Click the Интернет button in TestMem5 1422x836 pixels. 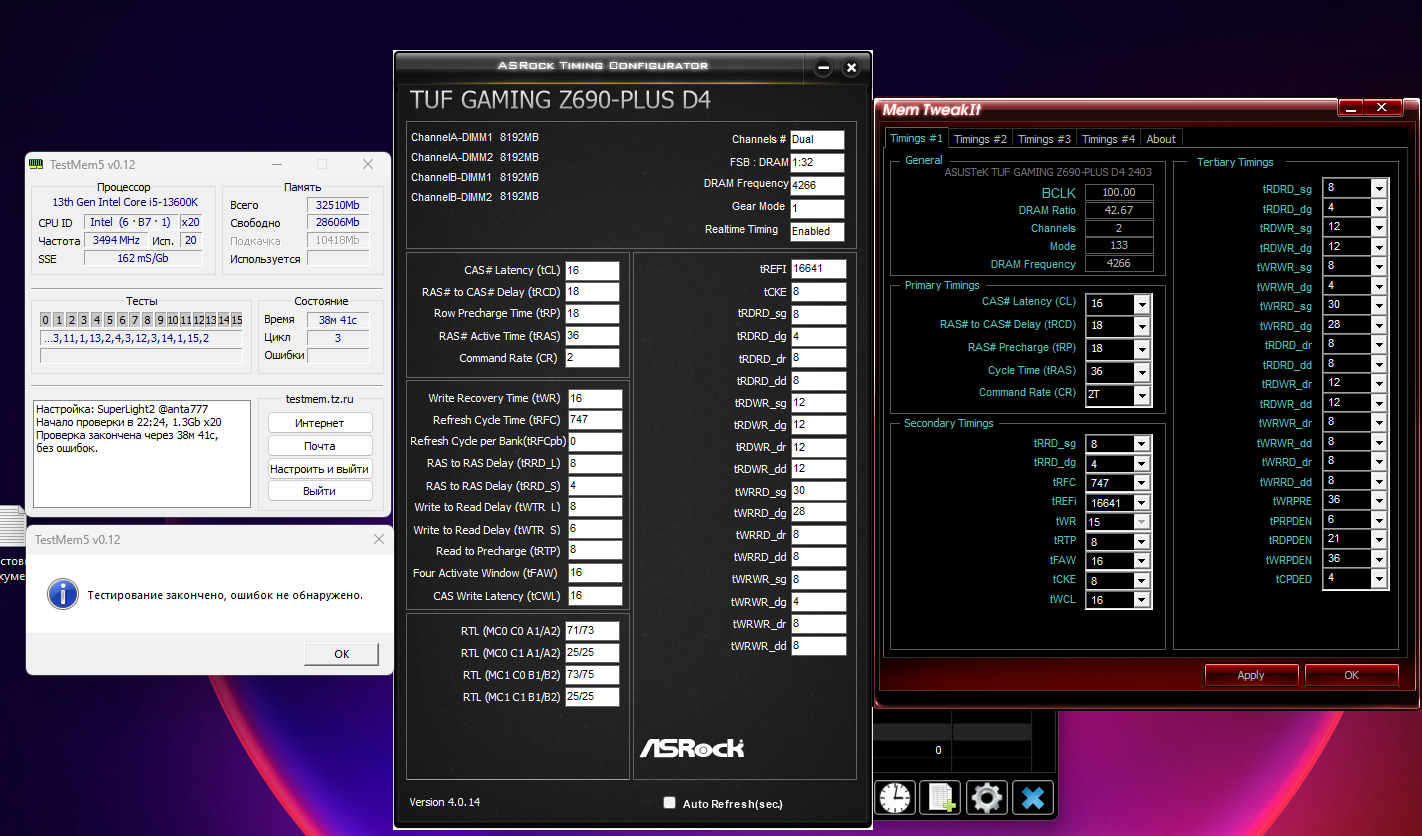pos(320,424)
